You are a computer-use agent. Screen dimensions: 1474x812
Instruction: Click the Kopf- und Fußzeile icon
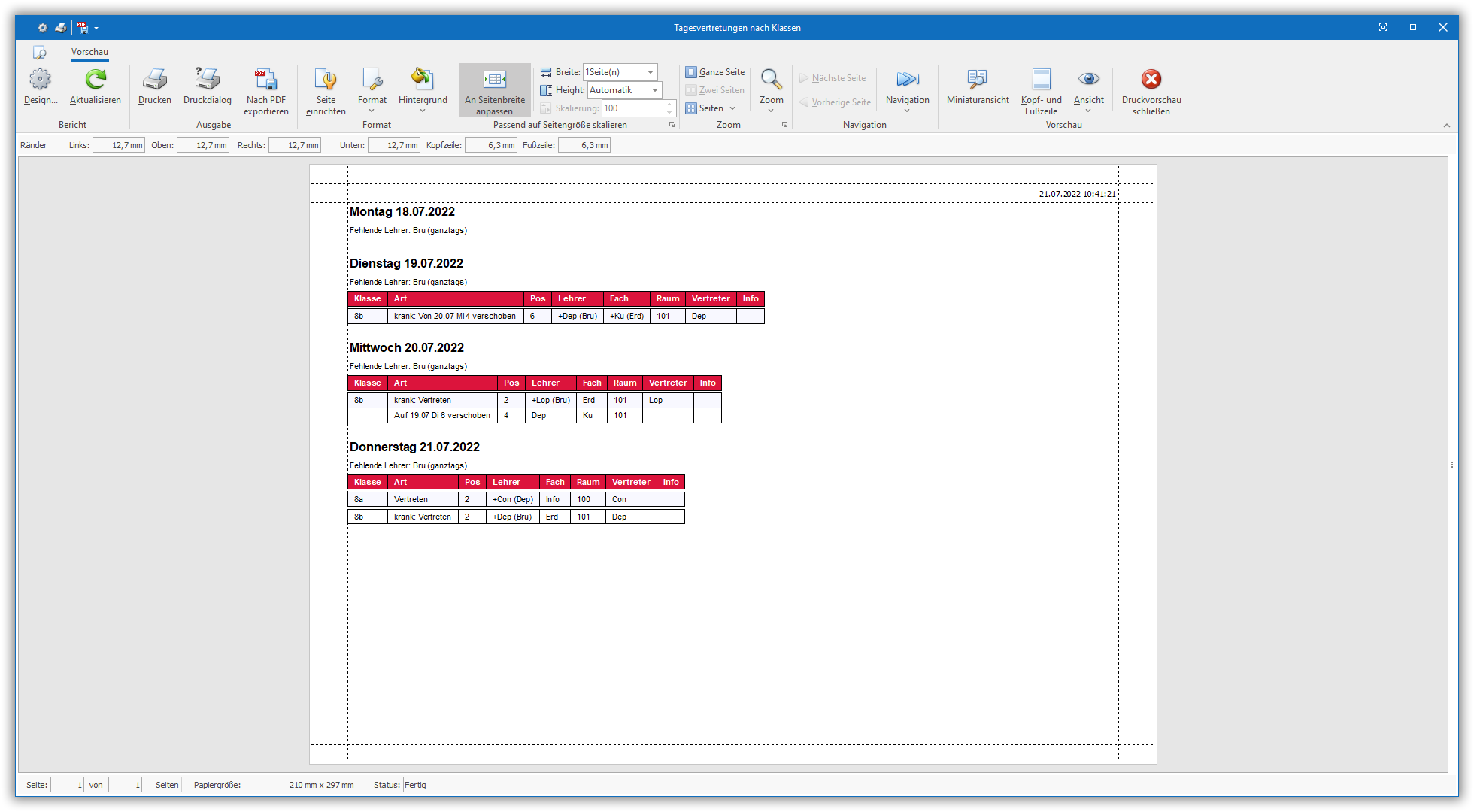pos(1042,80)
